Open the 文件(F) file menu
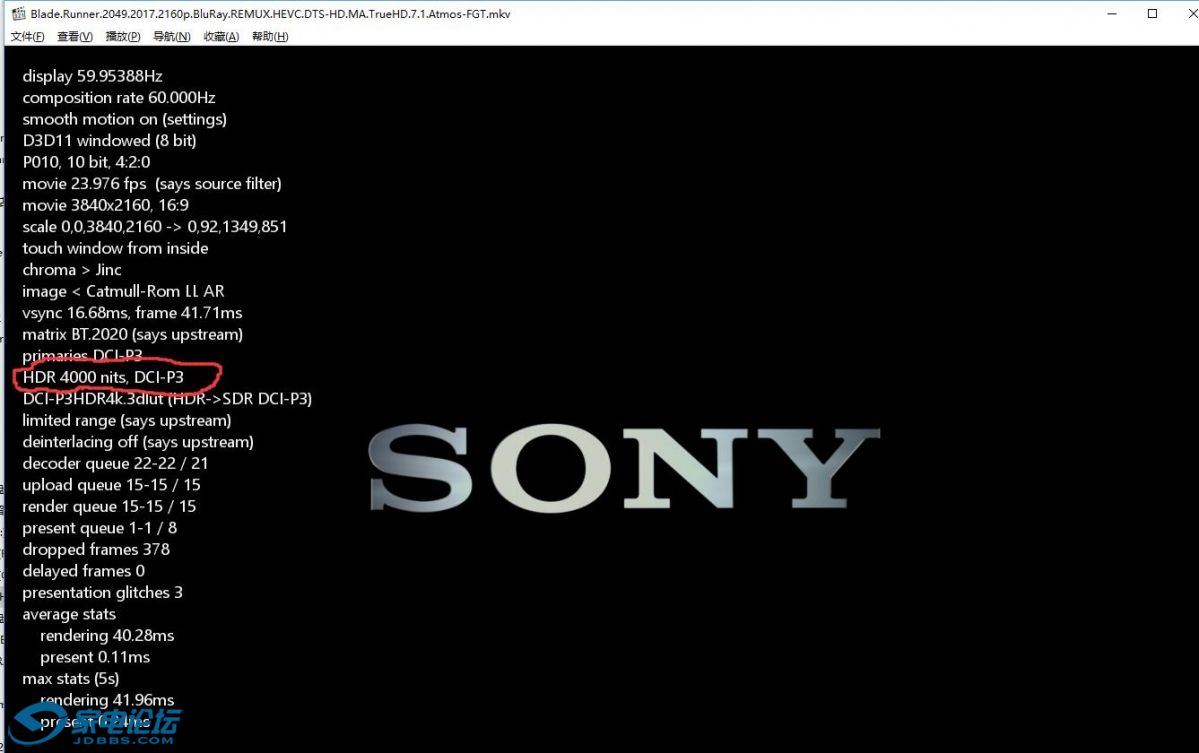1199x753 pixels. (x=27, y=37)
